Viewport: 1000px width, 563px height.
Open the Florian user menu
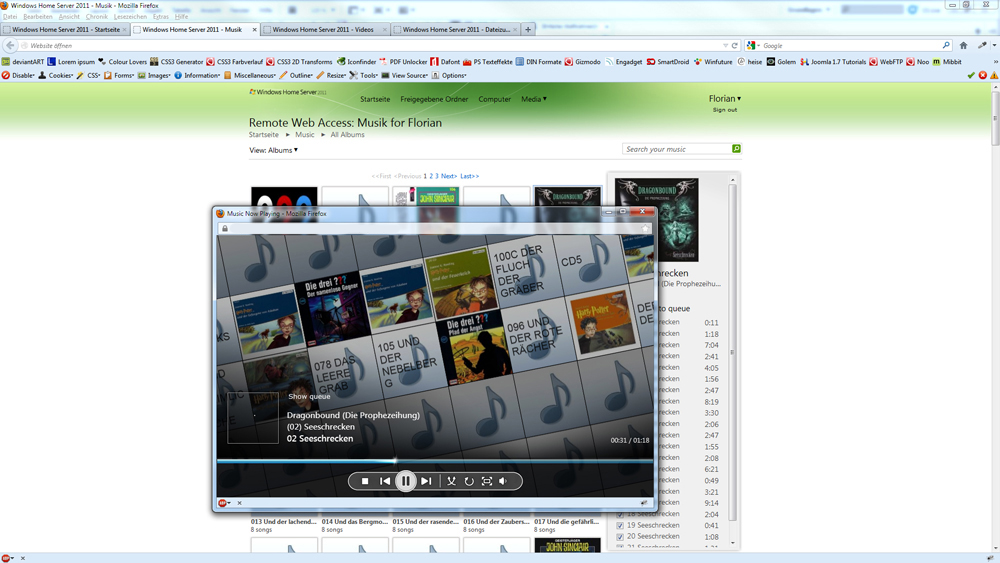click(x=724, y=99)
